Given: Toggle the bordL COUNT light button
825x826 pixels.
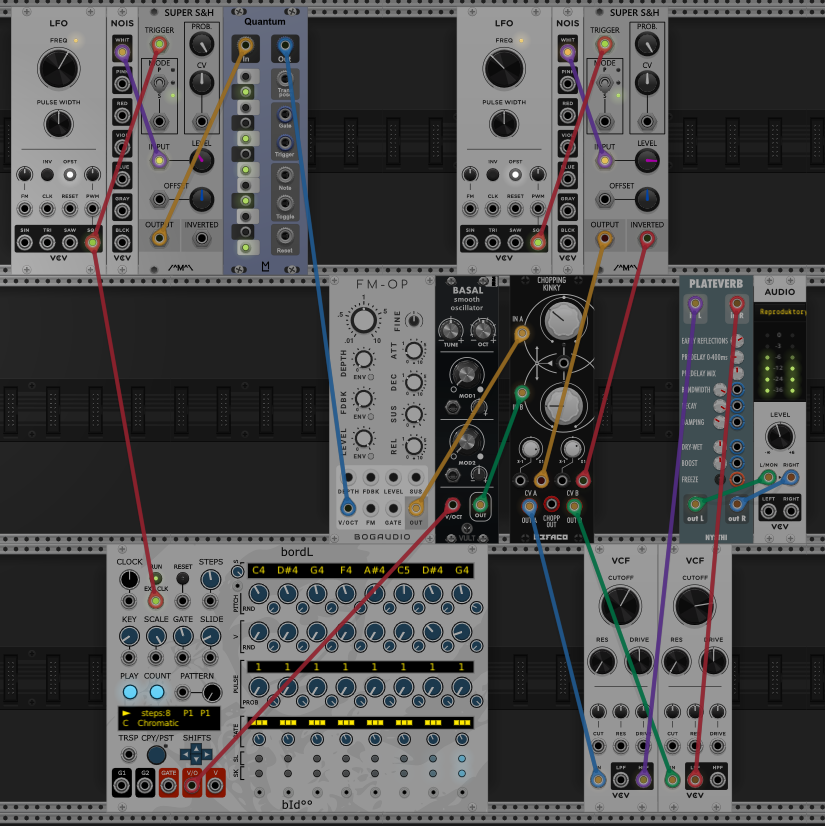Looking at the screenshot, I should (x=157, y=692).
